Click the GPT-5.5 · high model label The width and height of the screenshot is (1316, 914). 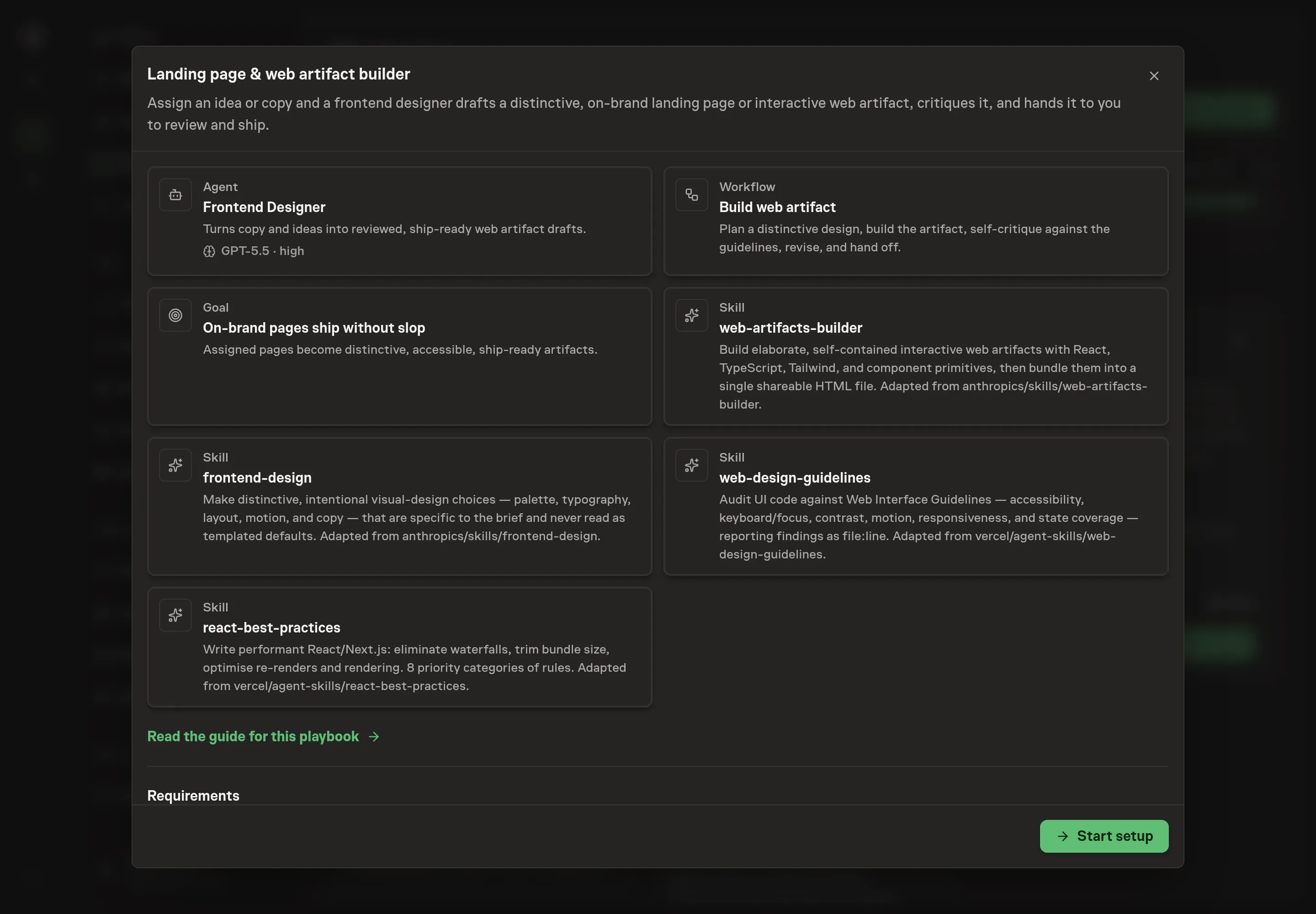(262, 251)
